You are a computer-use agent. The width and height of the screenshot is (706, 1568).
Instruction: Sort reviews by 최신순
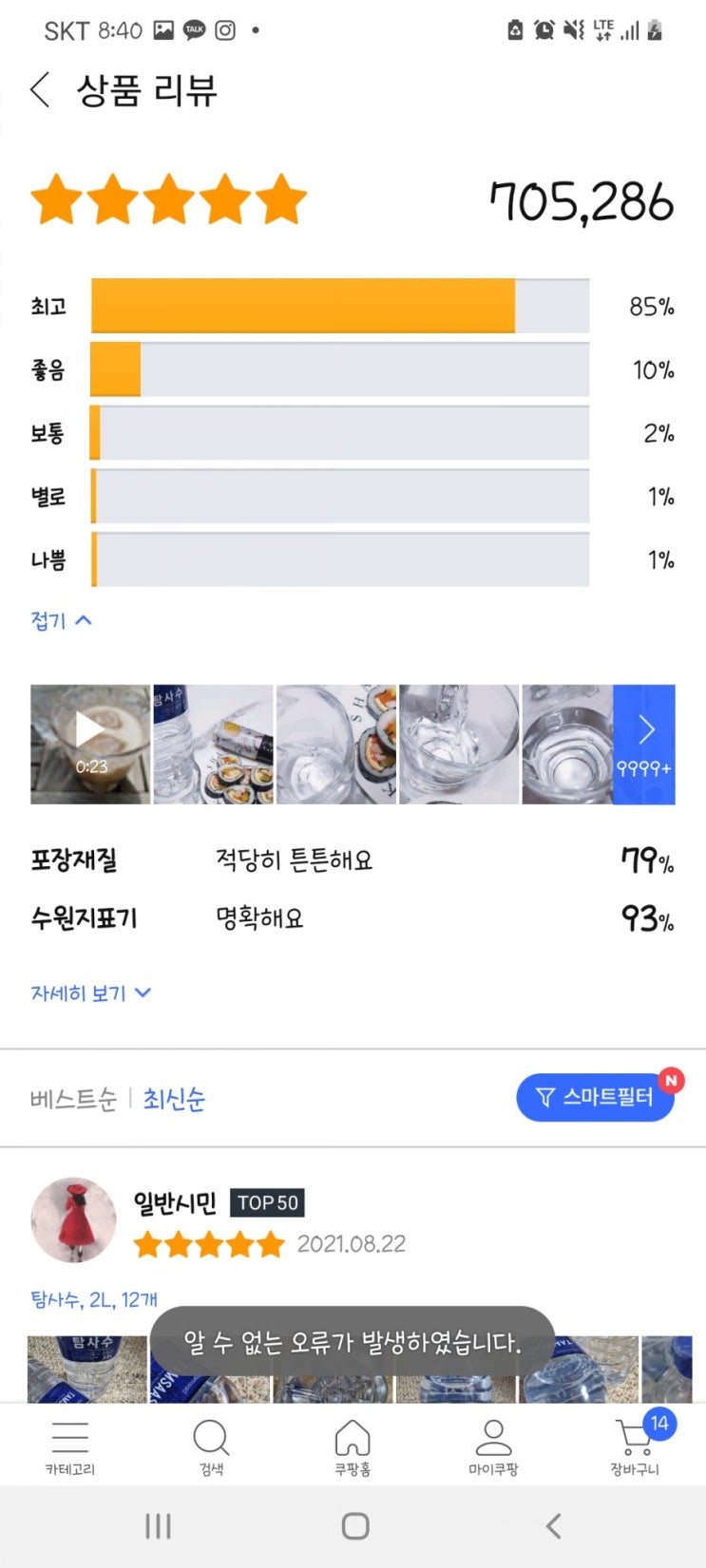point(174,1099)
